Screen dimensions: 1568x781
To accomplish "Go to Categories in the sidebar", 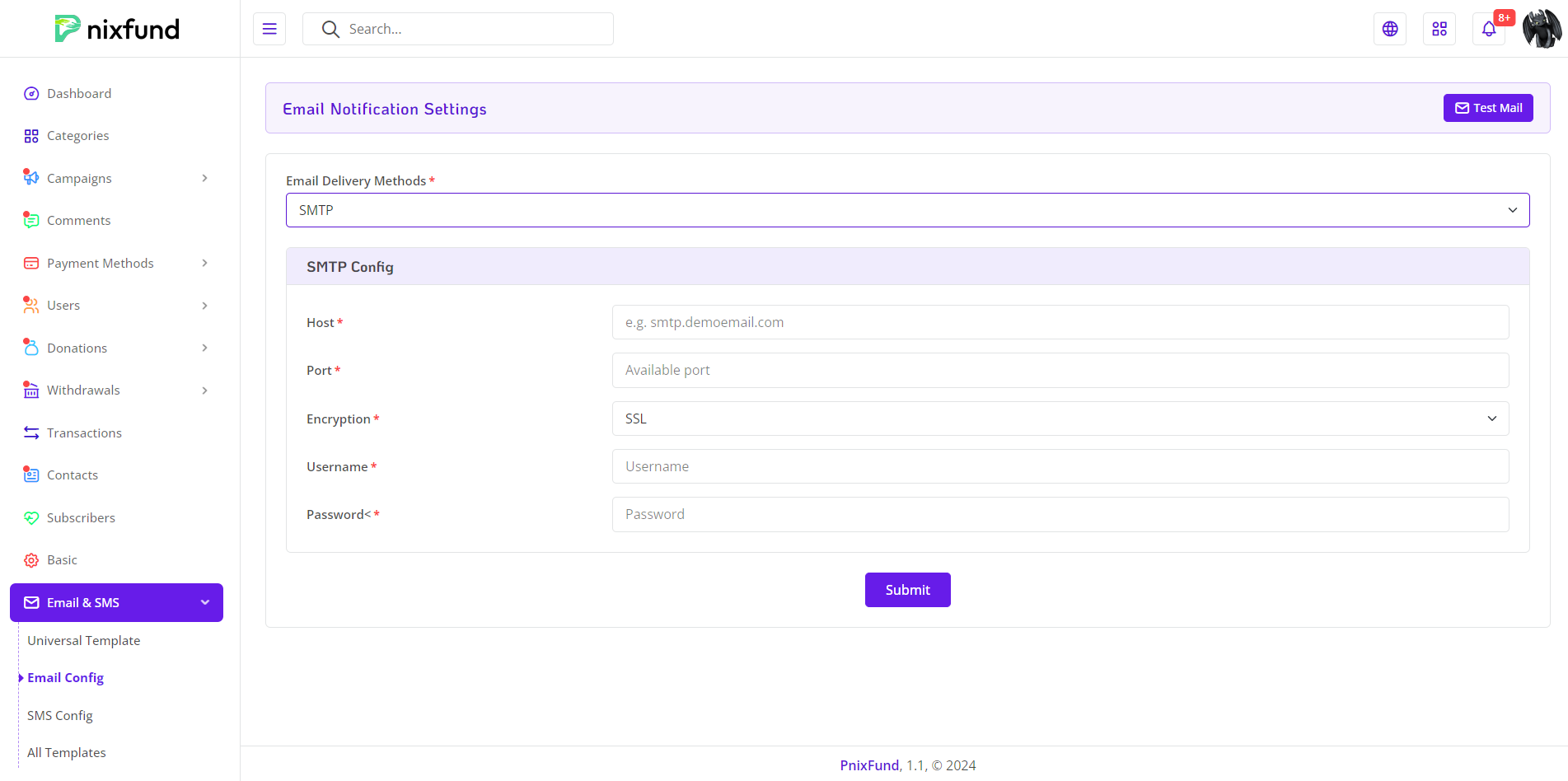I will 77,136.
